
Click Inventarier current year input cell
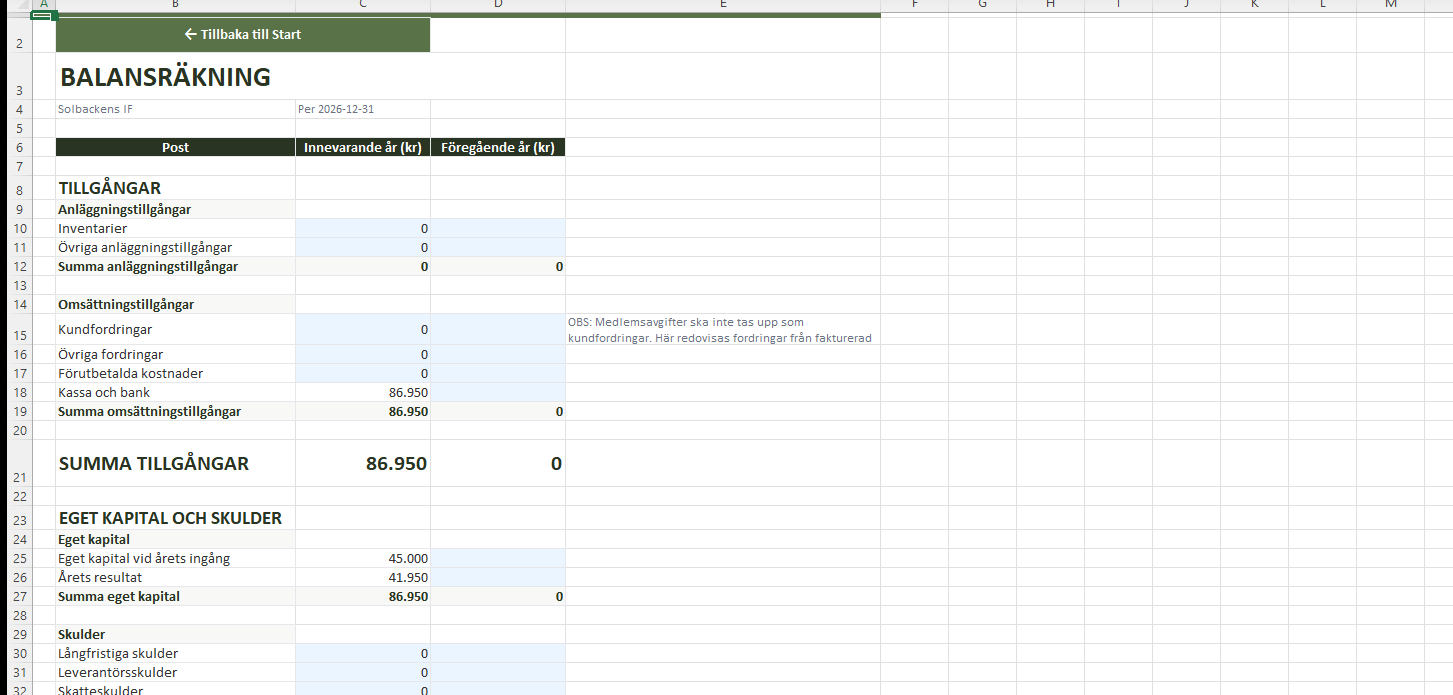point(362,229)
